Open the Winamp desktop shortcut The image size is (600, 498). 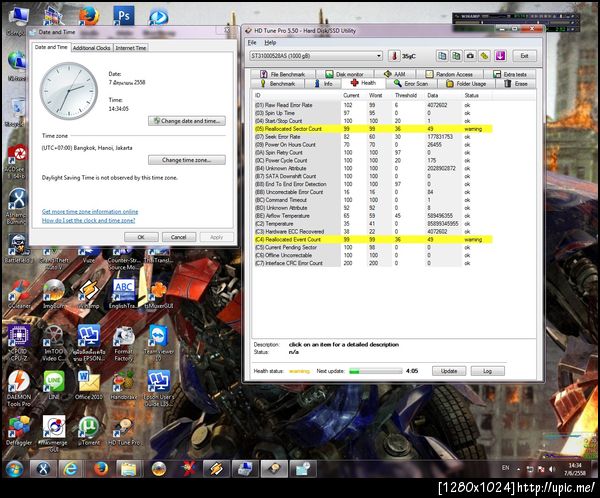(89, 295)
